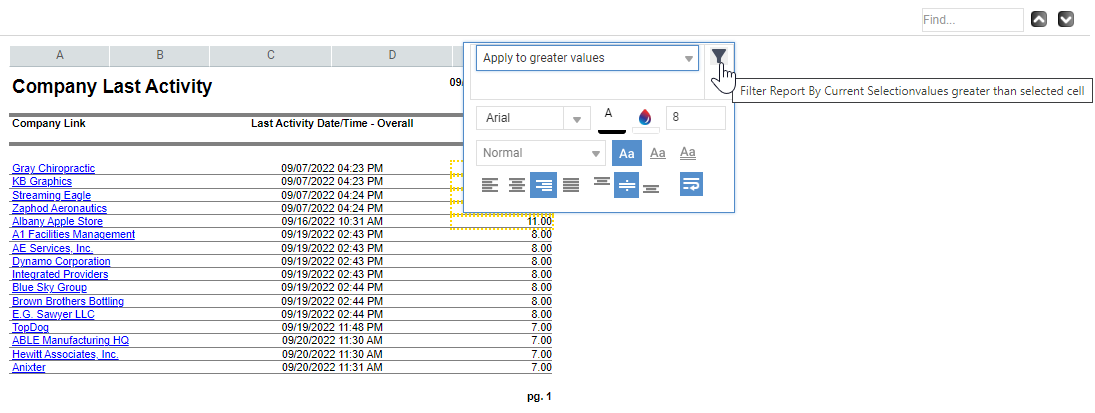Select column A header
Screen dimensions: 1095x413
(60, 55)
